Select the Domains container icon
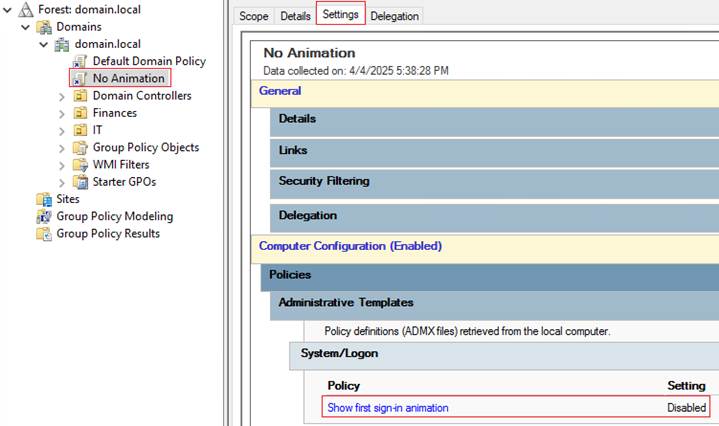719x426 pixels. point(44,27)
